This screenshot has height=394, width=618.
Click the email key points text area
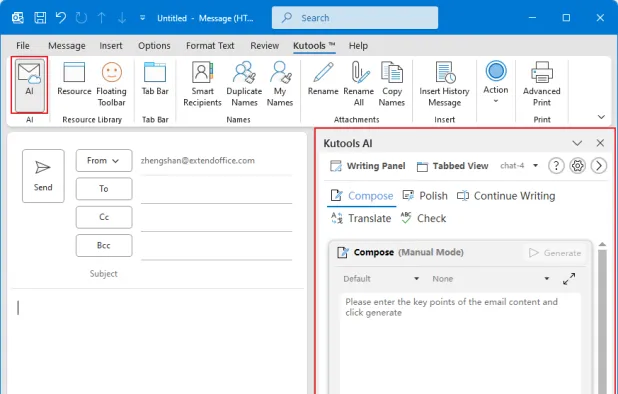point(460,343)
